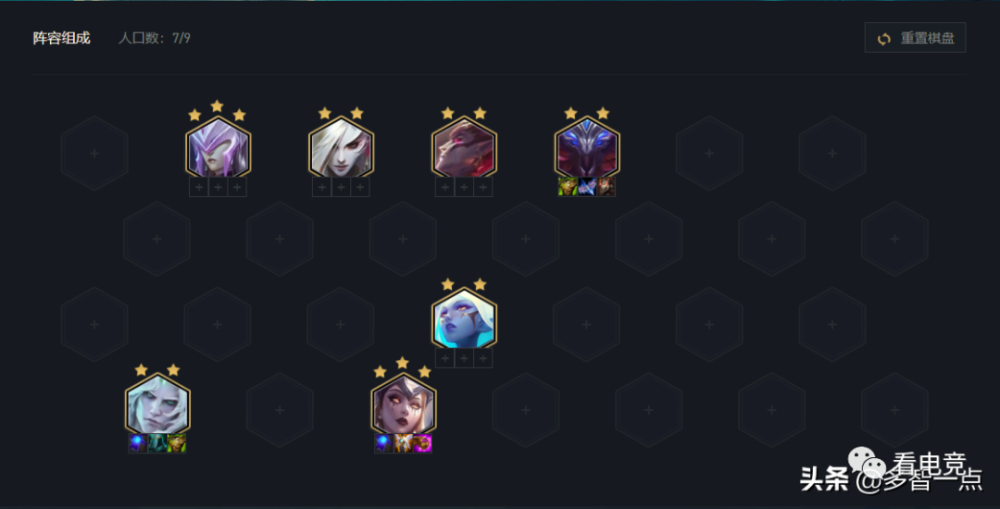Select the purple-helmeted three-star champion

click(218, 147)
